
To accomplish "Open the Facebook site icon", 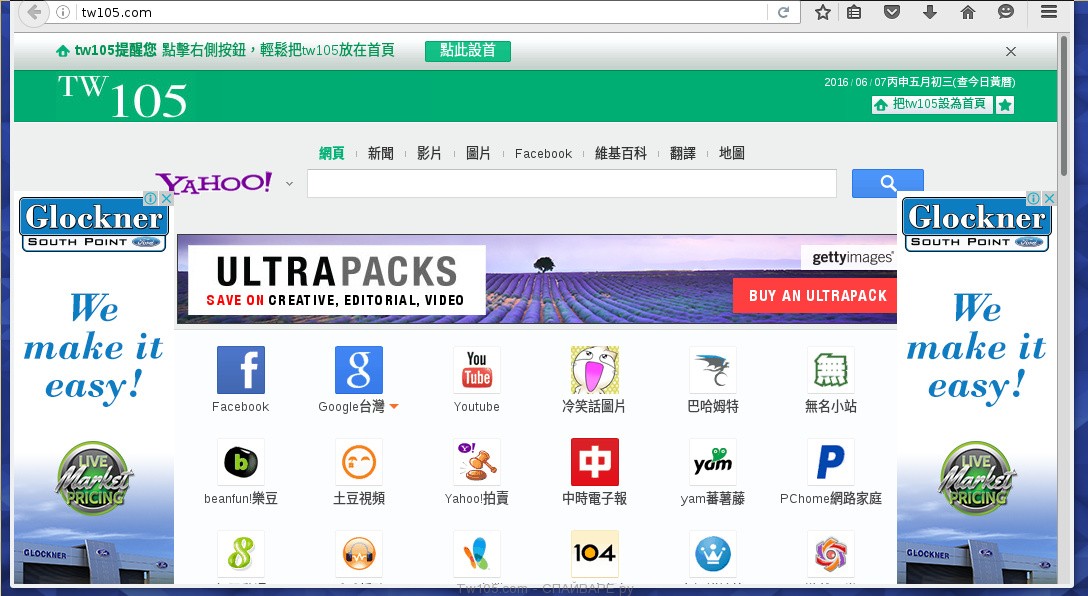I will pyautogui.click(x=241, y=370).
